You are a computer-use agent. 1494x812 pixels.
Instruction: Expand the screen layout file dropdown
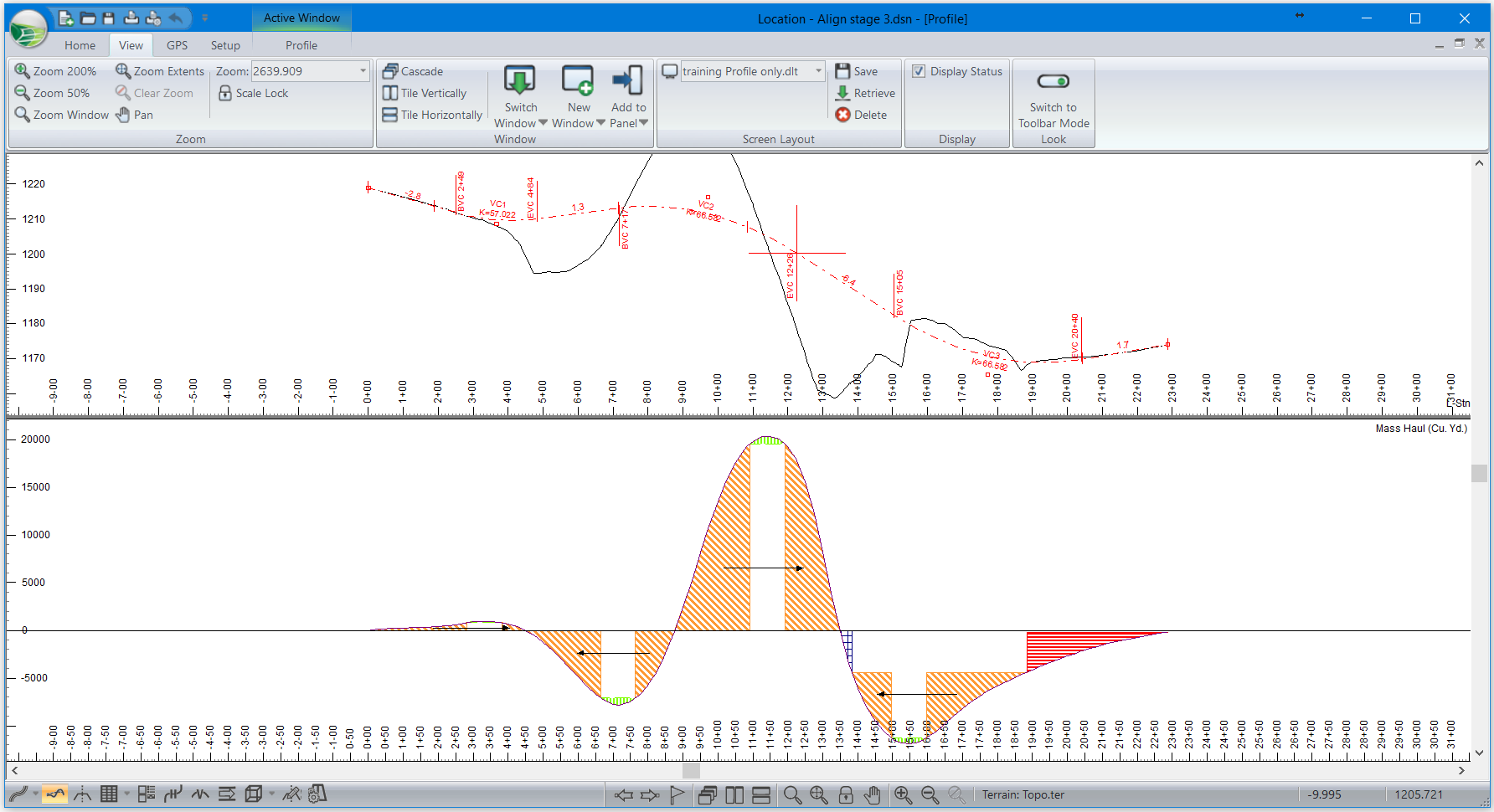pyautogui.click(x=818, y=71)
